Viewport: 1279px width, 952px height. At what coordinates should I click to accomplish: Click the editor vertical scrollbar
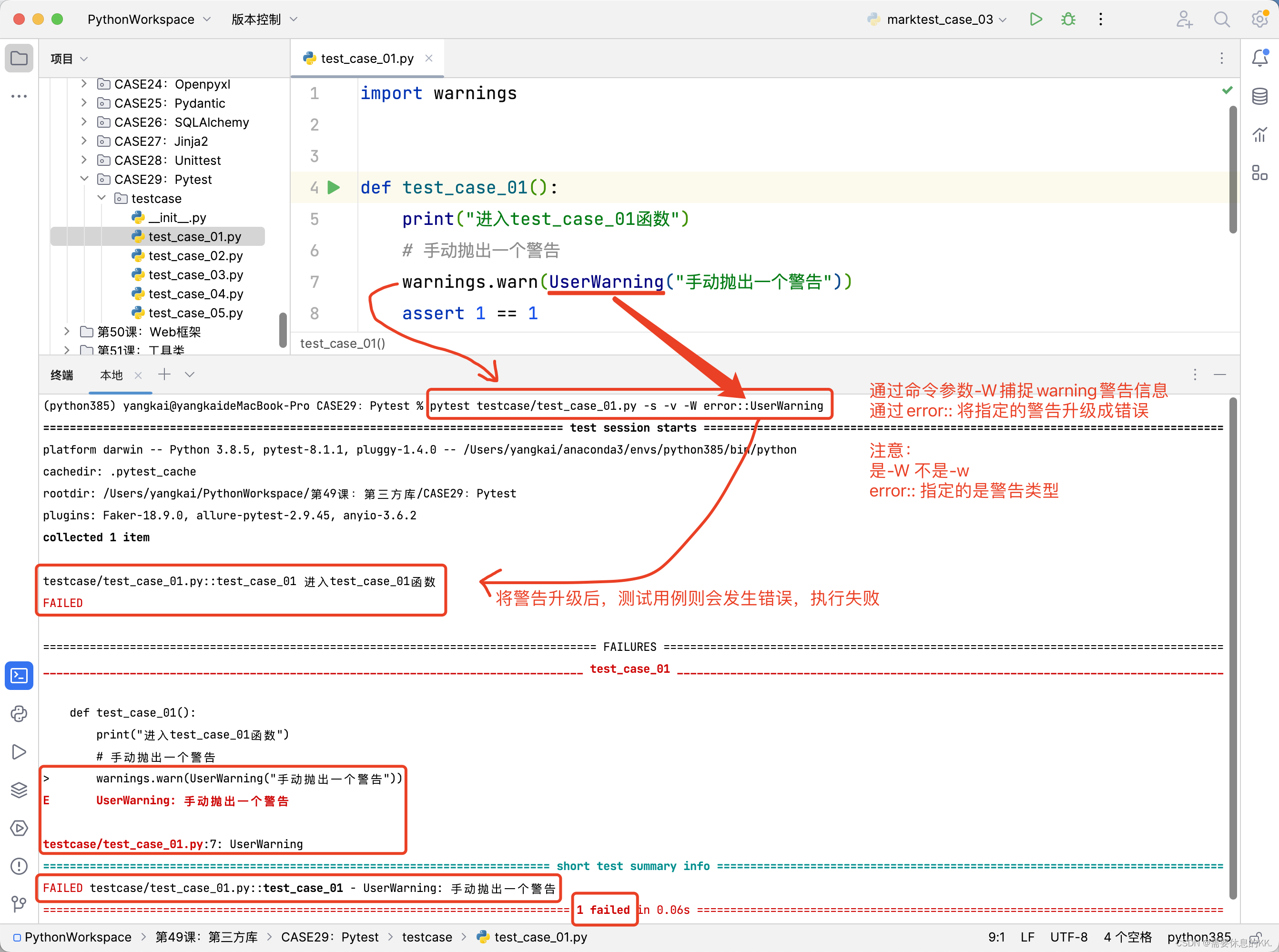pos(1233,170)
